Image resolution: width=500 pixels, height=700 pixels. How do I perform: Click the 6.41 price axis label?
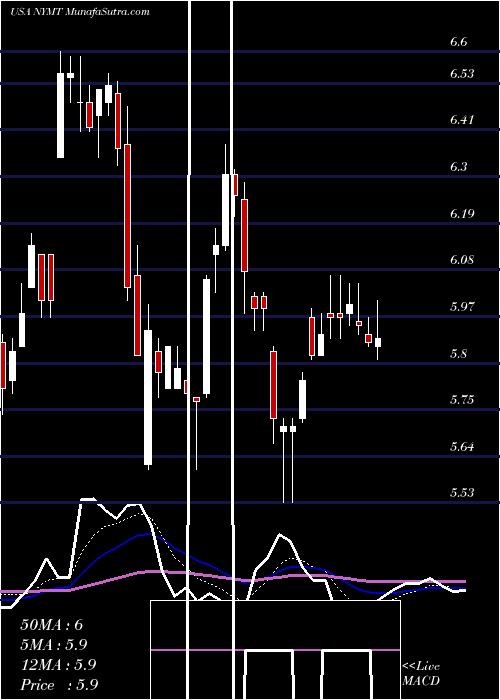(x=462, y=120)
